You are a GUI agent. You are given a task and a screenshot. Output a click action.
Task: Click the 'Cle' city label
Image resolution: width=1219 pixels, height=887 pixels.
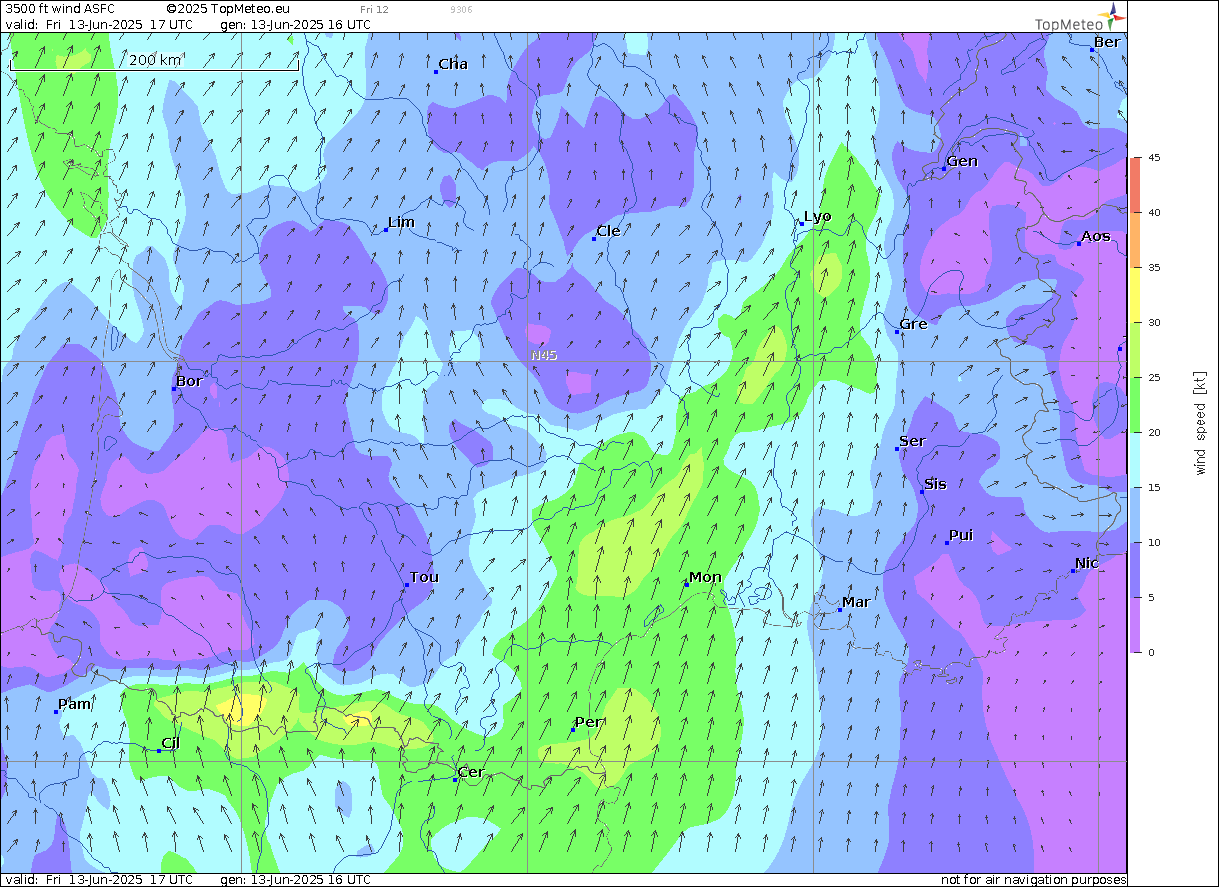coord(608,231)
